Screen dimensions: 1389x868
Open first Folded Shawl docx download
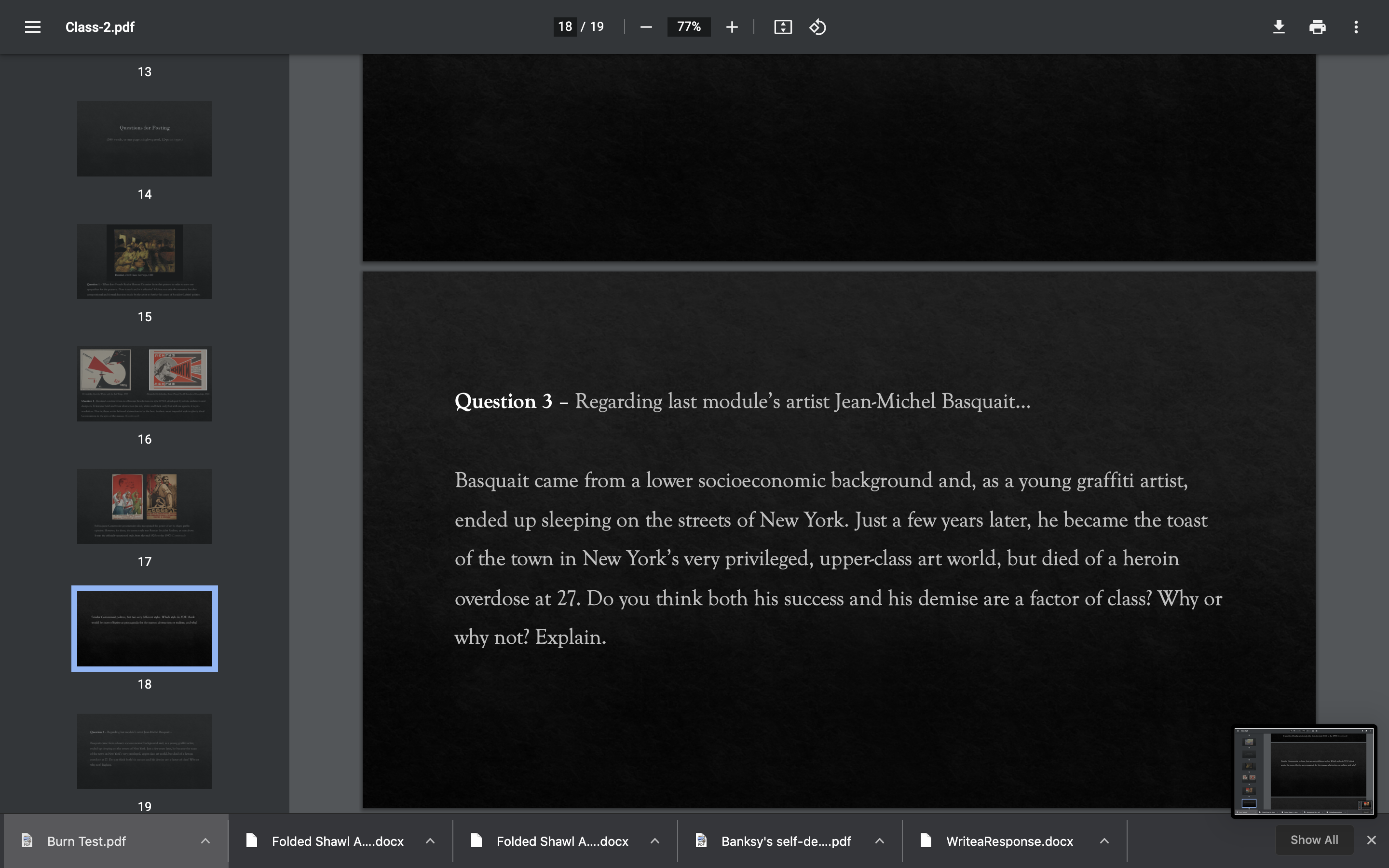click(338, 841)
